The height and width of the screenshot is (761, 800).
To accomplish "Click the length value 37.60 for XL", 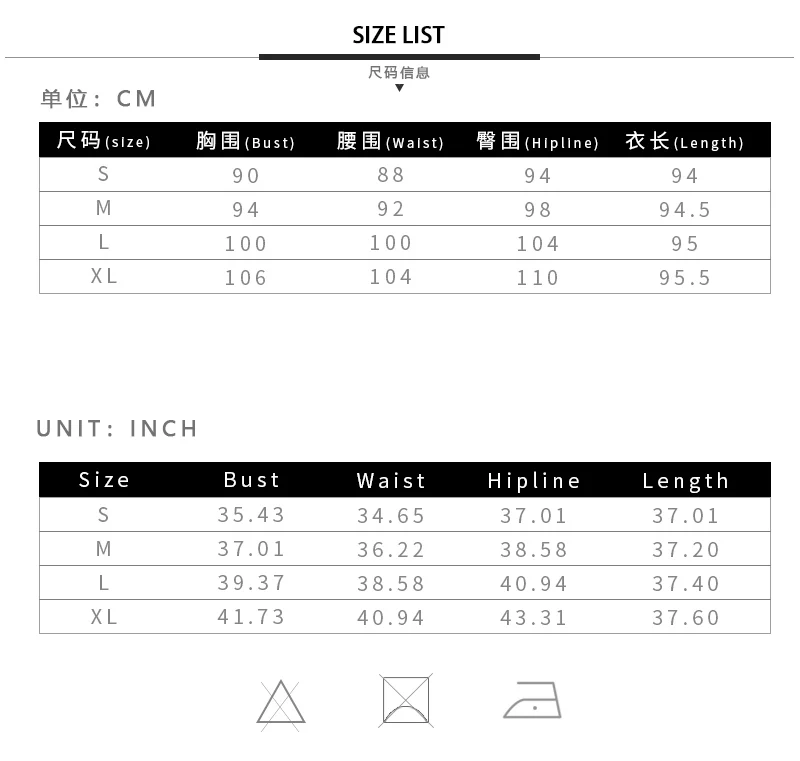I will pyautogui.click(x=686, y=618).
